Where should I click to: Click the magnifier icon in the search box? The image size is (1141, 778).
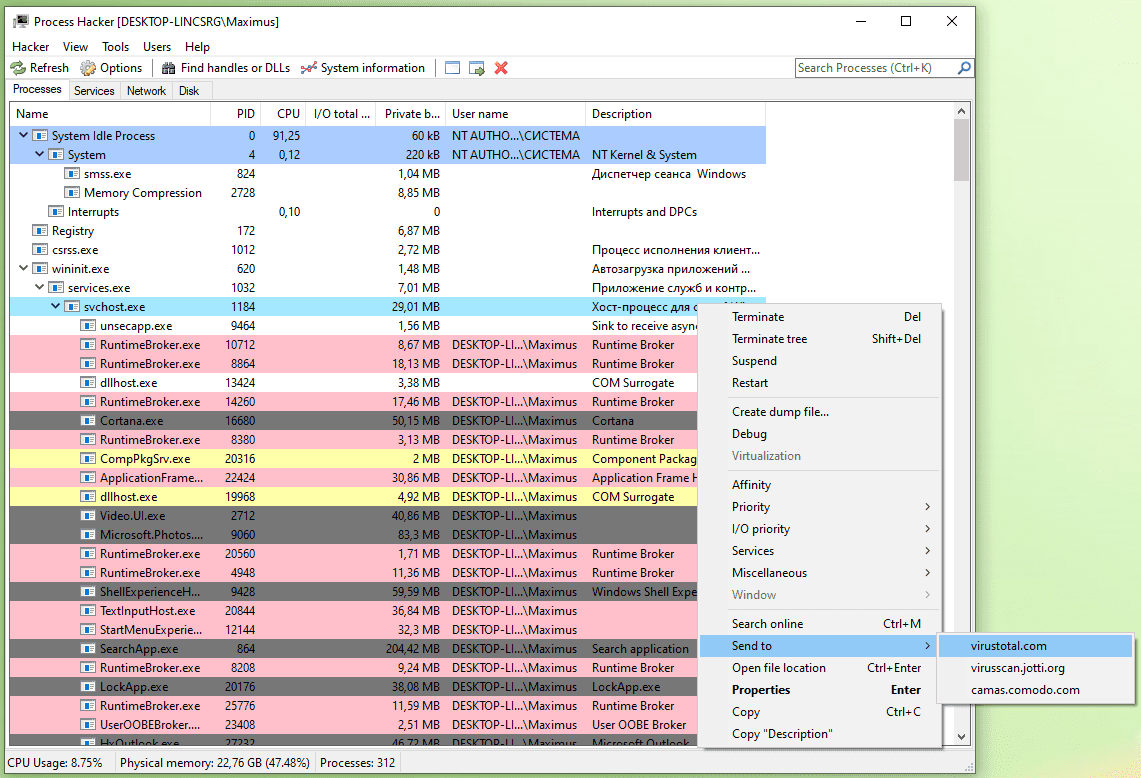[964, 68]
